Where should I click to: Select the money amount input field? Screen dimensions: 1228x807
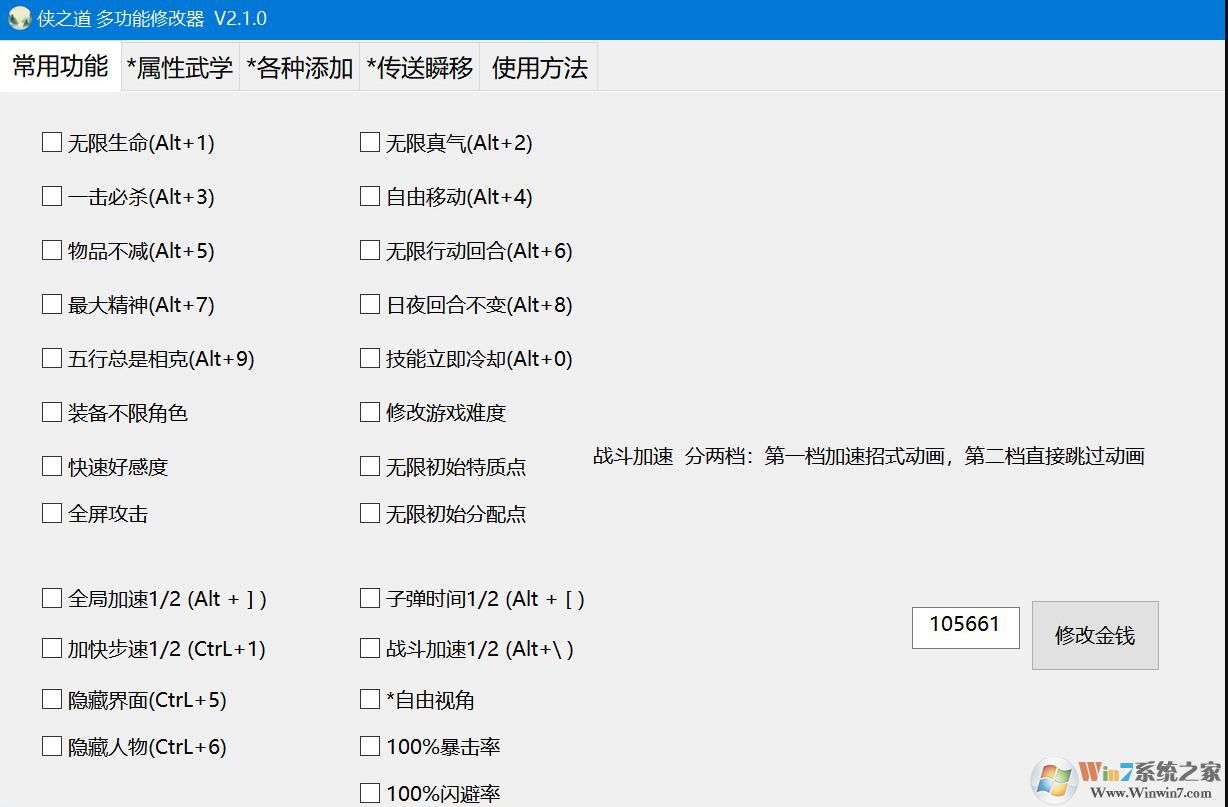pos(964,628)
